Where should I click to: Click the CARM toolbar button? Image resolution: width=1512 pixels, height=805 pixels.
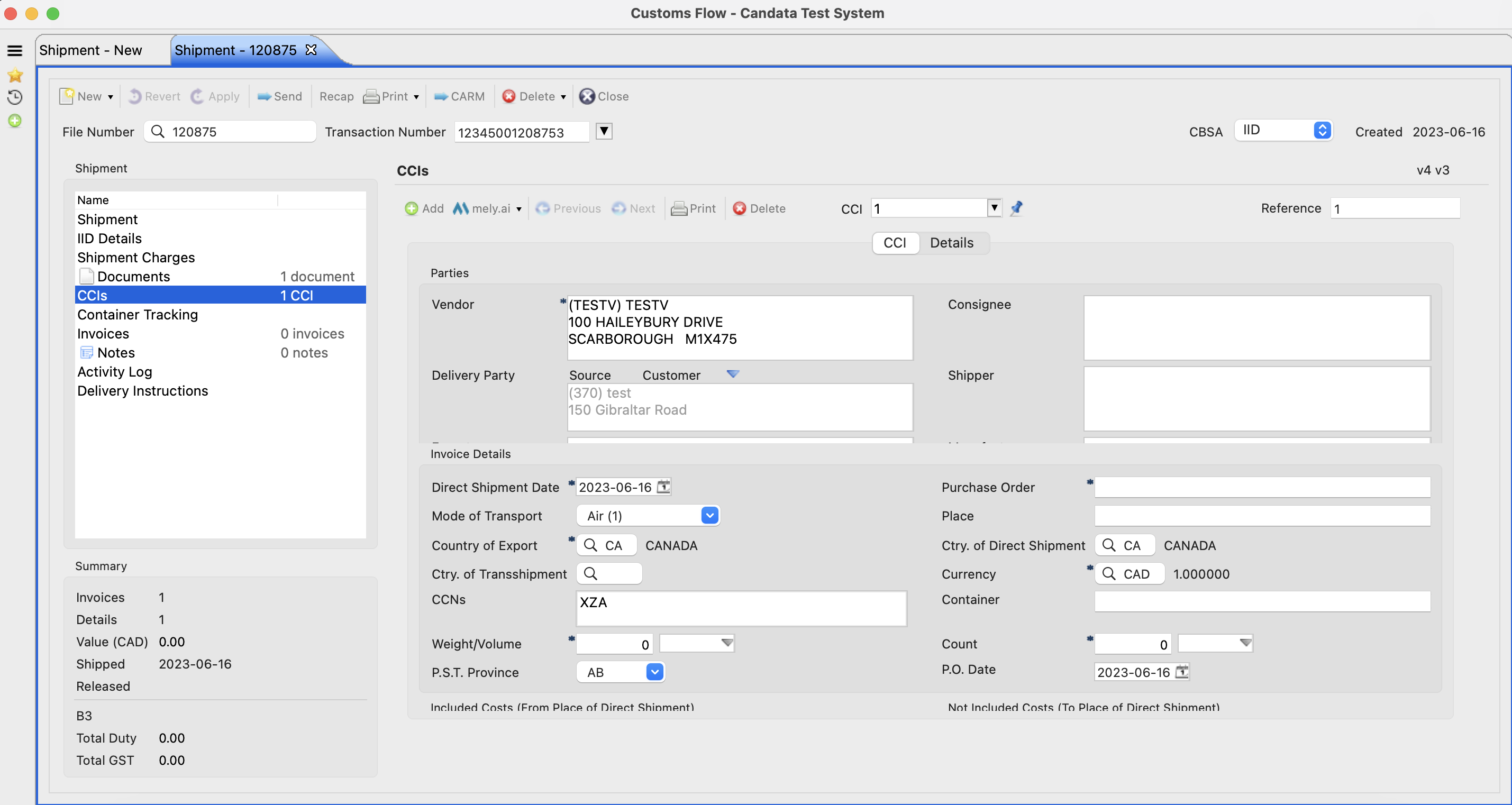click(460, 96)
